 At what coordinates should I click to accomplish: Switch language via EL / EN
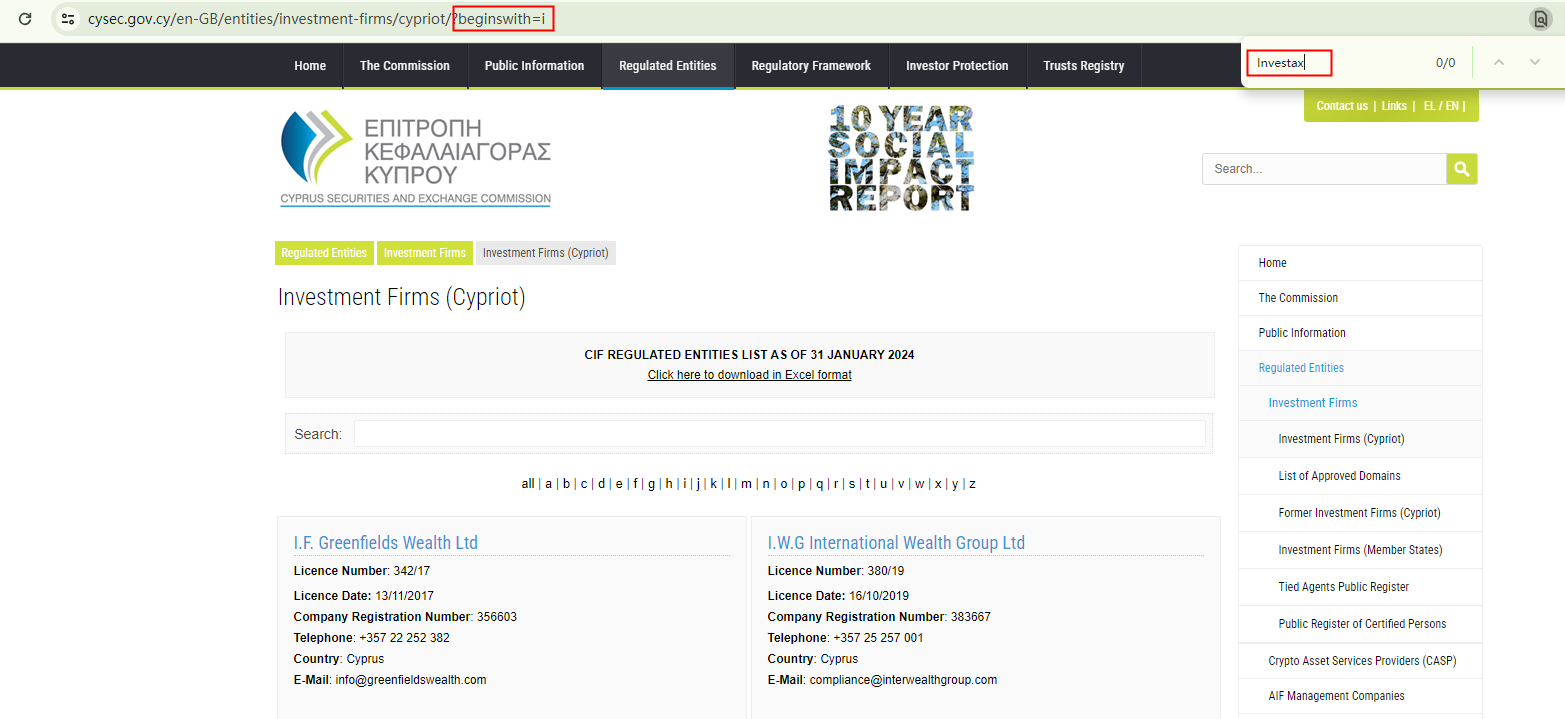pos(1441,106)
